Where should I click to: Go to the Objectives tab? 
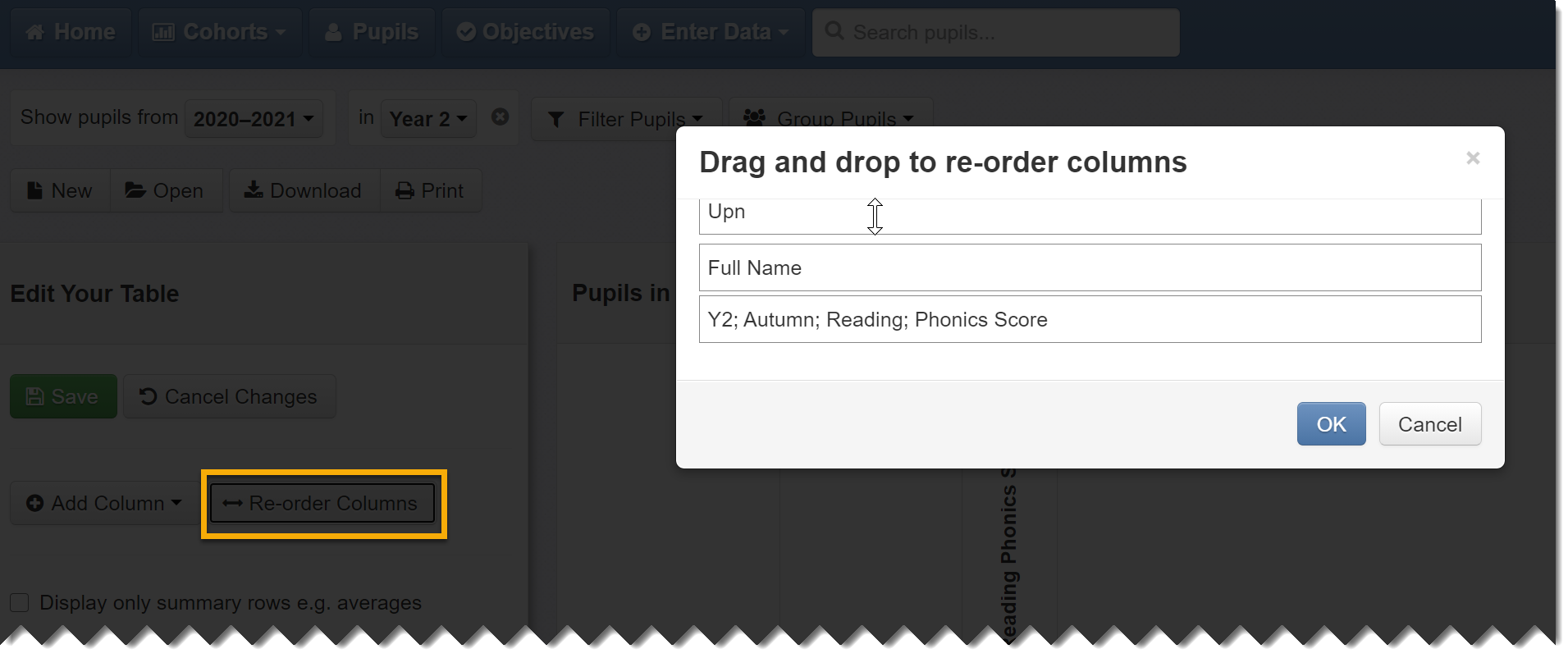click(x=525, y=32)
